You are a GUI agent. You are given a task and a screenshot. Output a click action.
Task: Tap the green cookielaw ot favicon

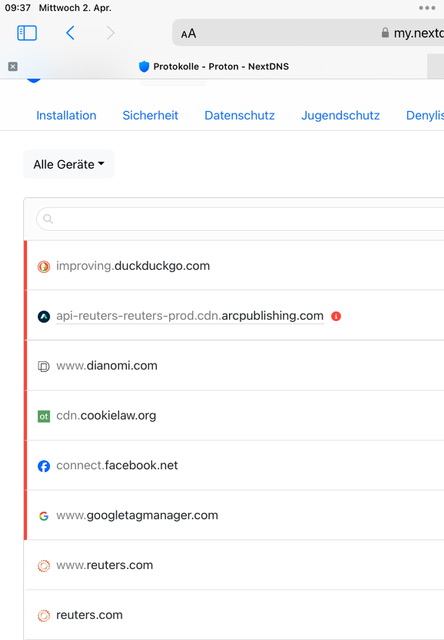click(x=44, y=416)
